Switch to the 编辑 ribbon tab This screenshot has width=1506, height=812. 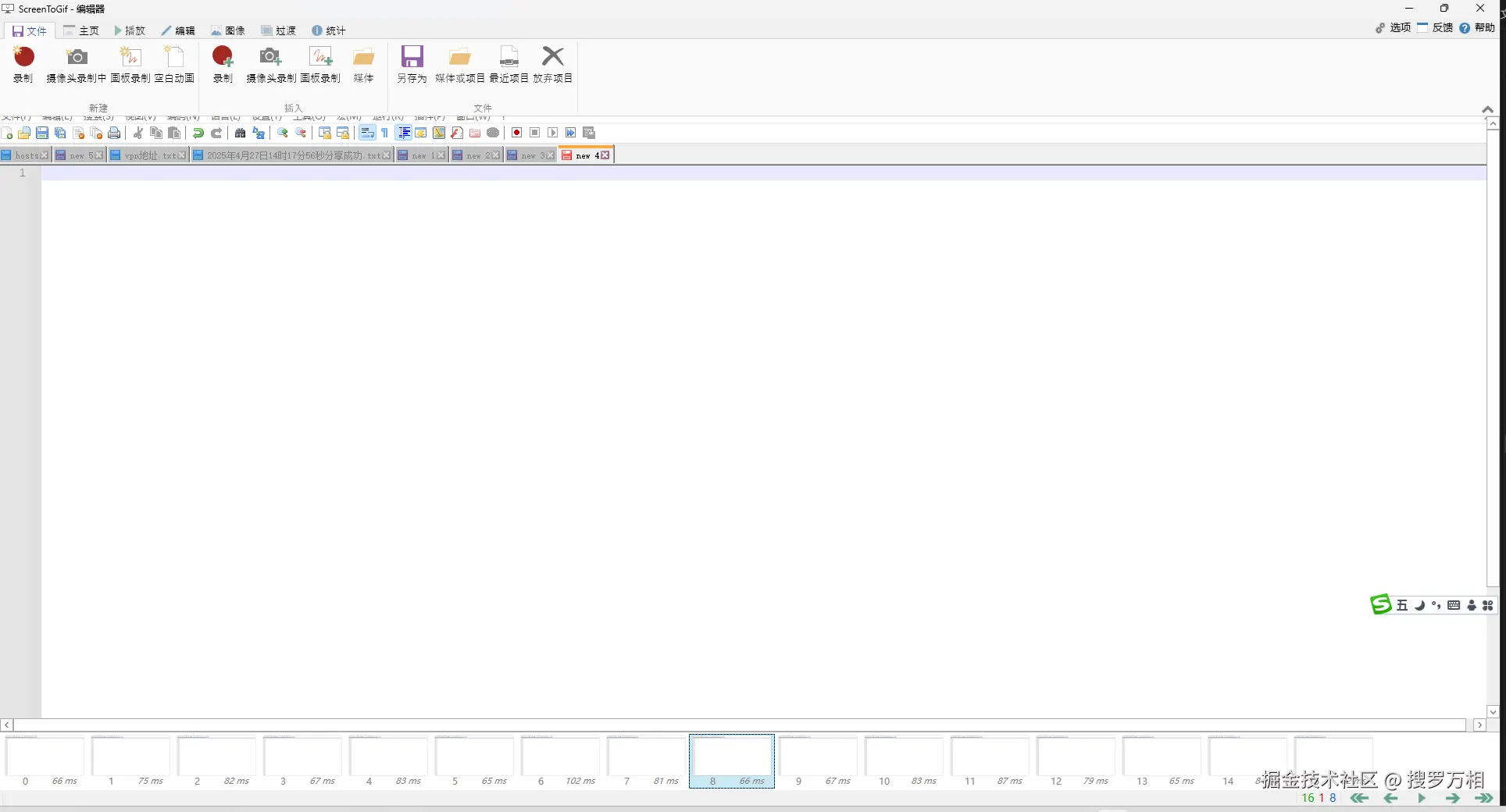coord(178,30)
